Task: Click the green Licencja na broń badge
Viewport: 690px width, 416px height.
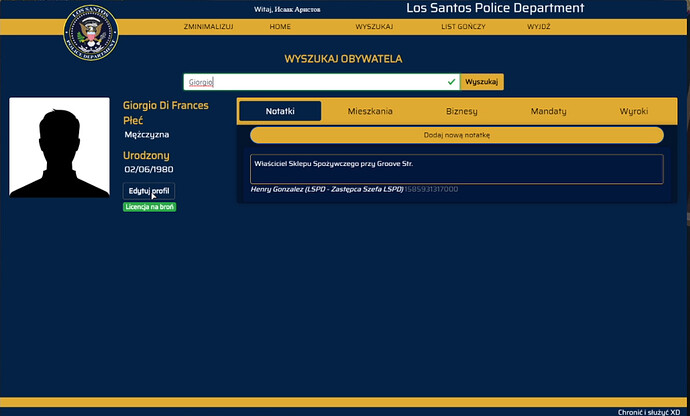Action: tap(150, 207)
